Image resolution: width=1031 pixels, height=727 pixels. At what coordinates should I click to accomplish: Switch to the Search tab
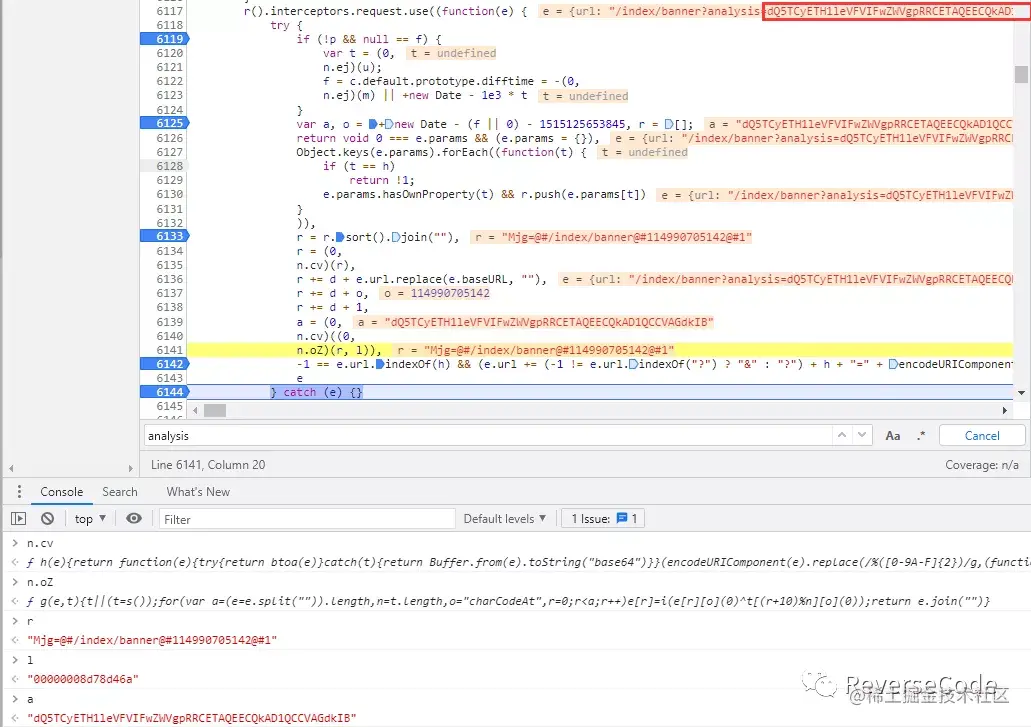pyautogui.click(x=120, y=492)
